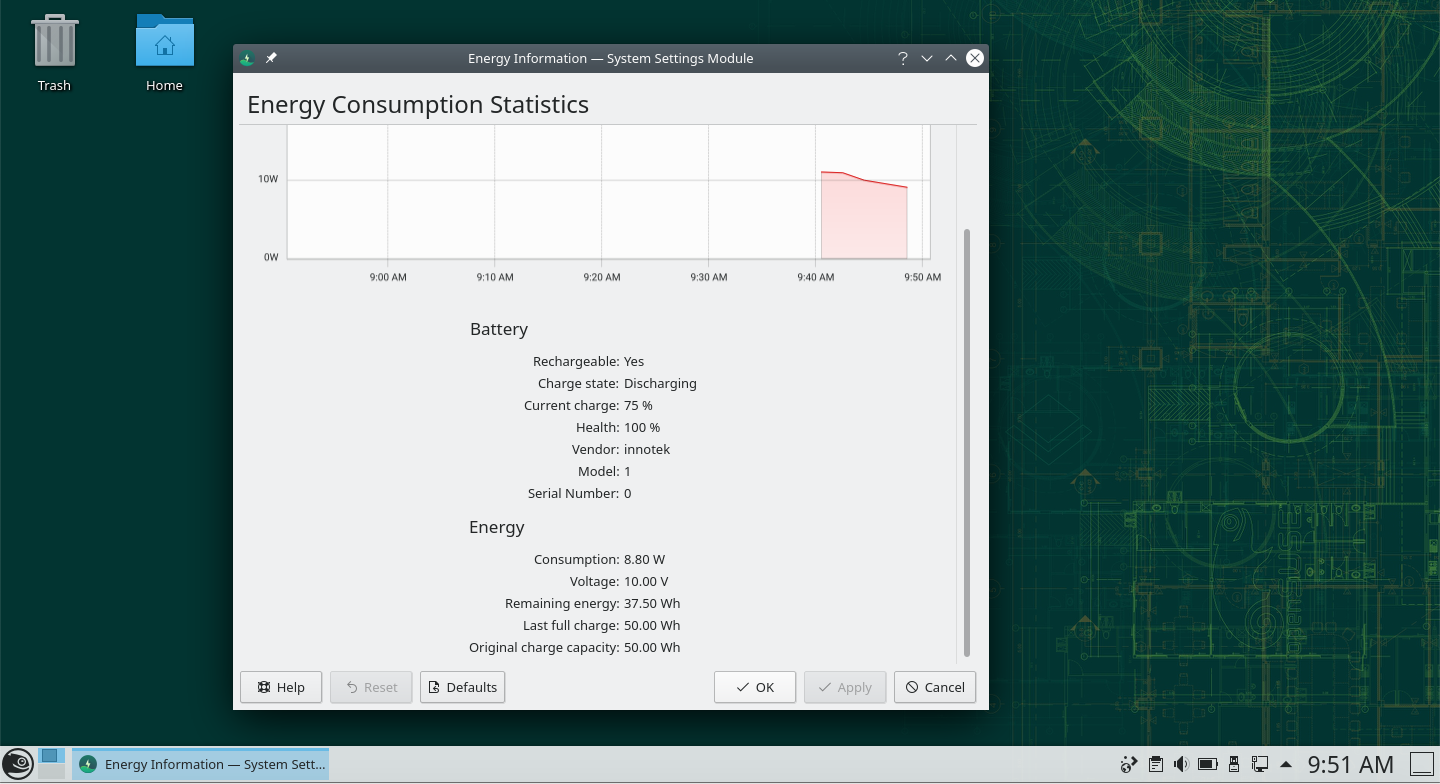Open the openSUSE application launcher
The width and height of the screenshot is (1440, 784).
click(18, 765)
